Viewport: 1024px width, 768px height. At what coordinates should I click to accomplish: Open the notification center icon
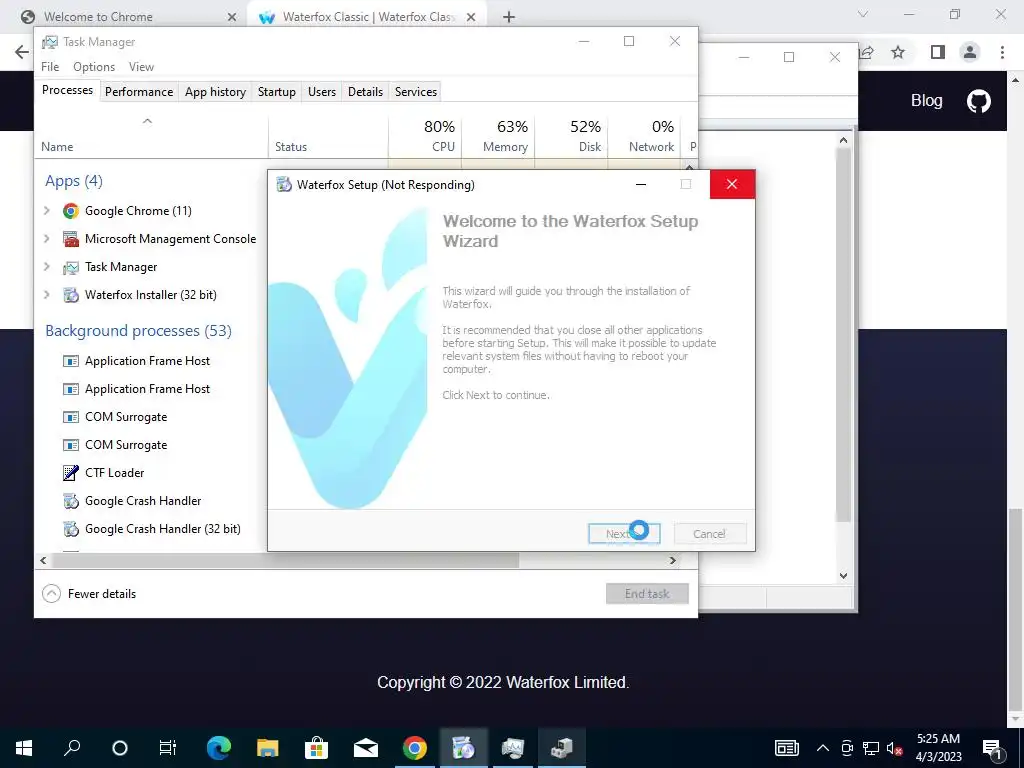tap(993, 748)
